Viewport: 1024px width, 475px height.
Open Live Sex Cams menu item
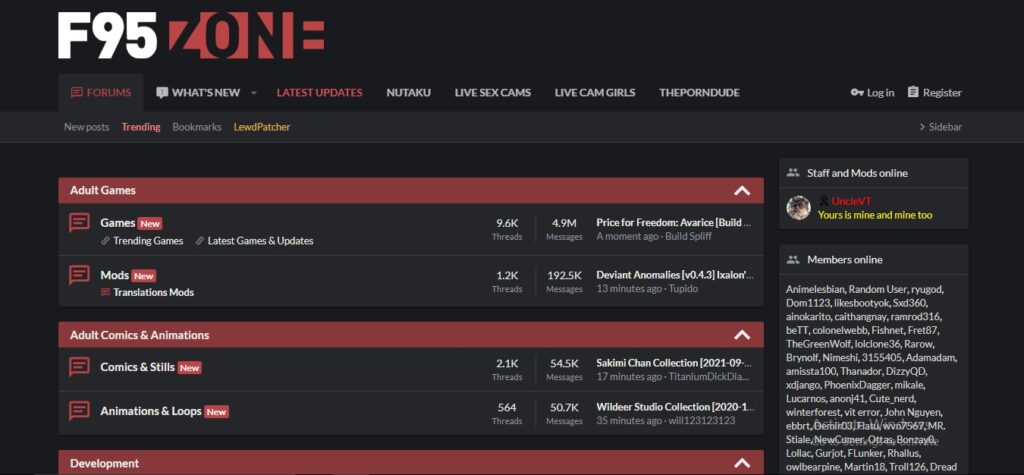click(492, 93)
